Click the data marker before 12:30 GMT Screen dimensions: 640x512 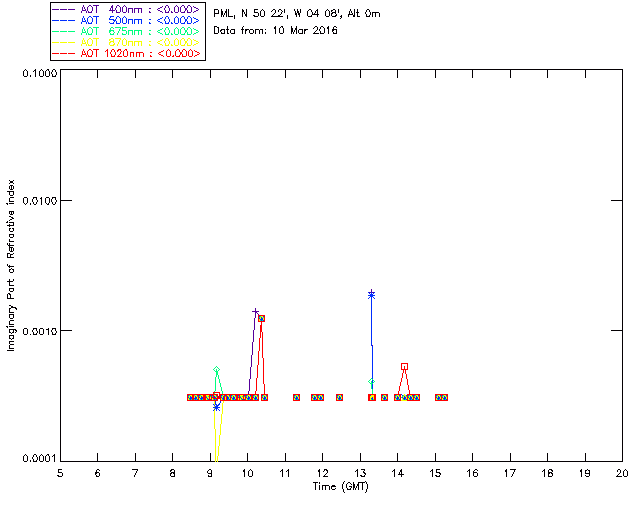pos(340,397)
